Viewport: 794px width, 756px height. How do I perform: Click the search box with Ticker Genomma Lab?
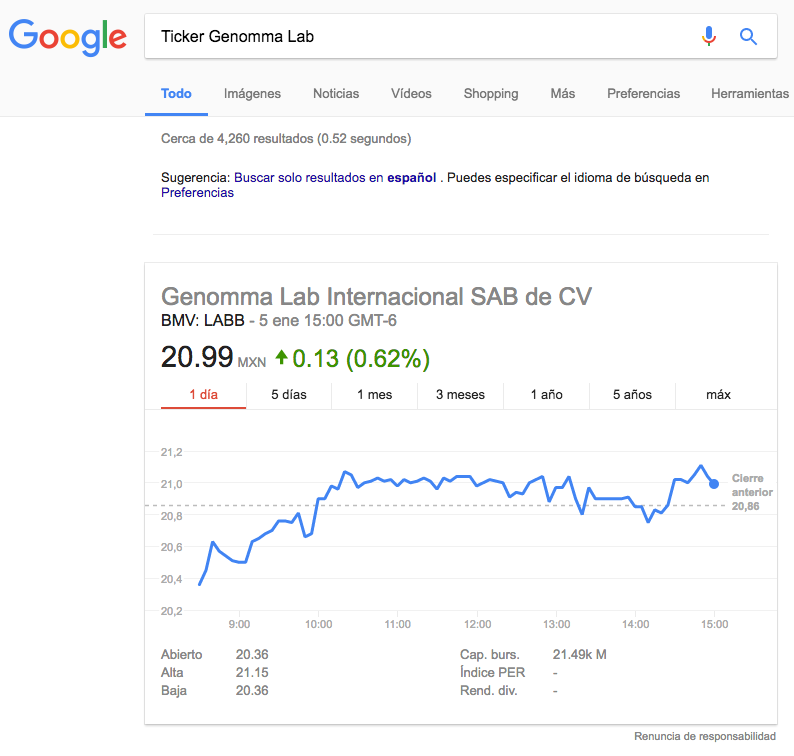420,37
